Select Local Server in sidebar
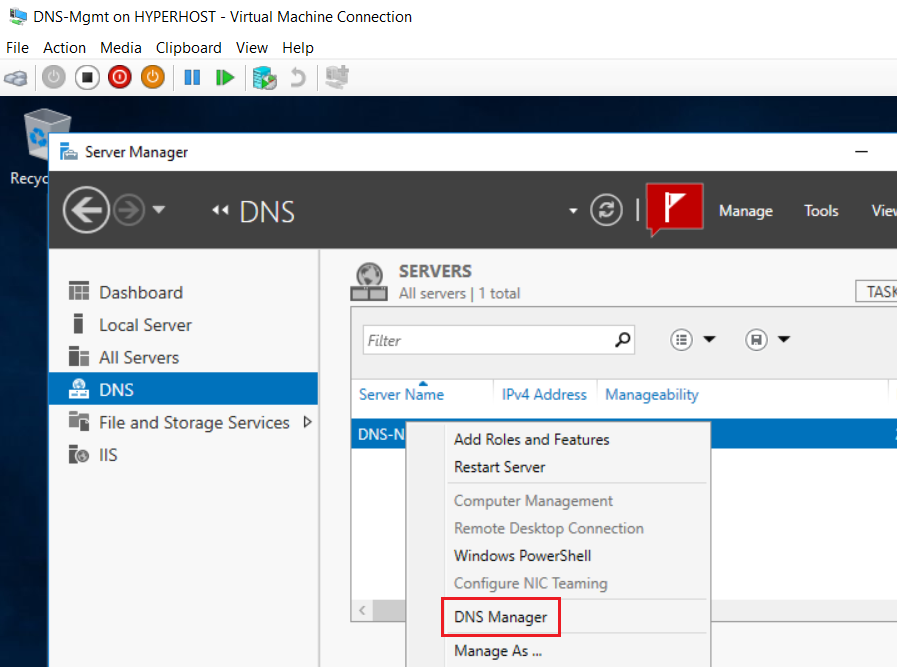This screenshot has width=897, height=667. 145,325
